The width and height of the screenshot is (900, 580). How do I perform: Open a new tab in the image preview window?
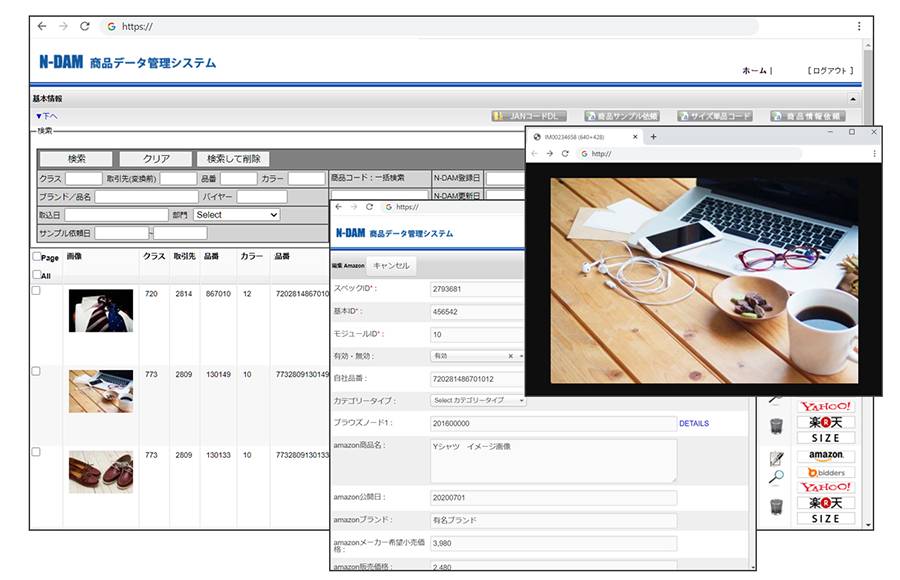[x=653, y=137]
